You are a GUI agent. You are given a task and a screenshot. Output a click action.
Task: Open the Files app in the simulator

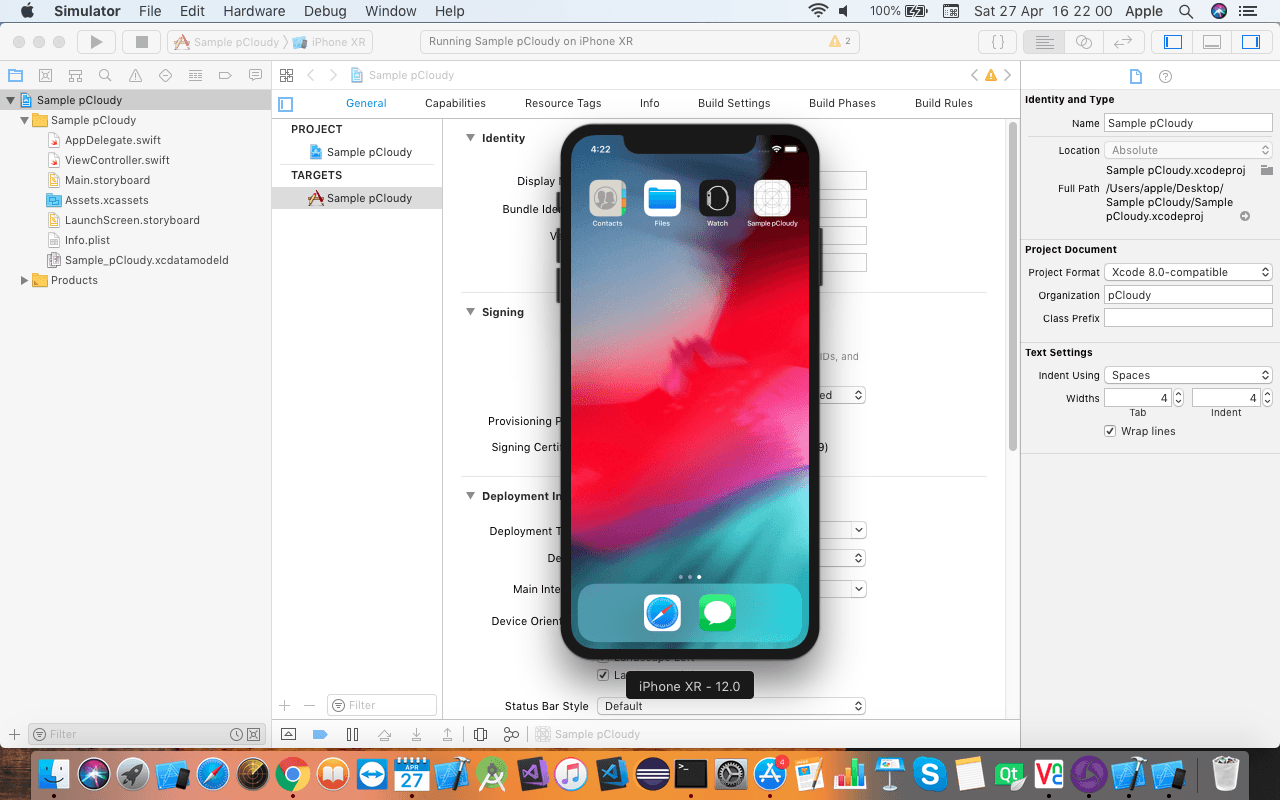point(662,198)
